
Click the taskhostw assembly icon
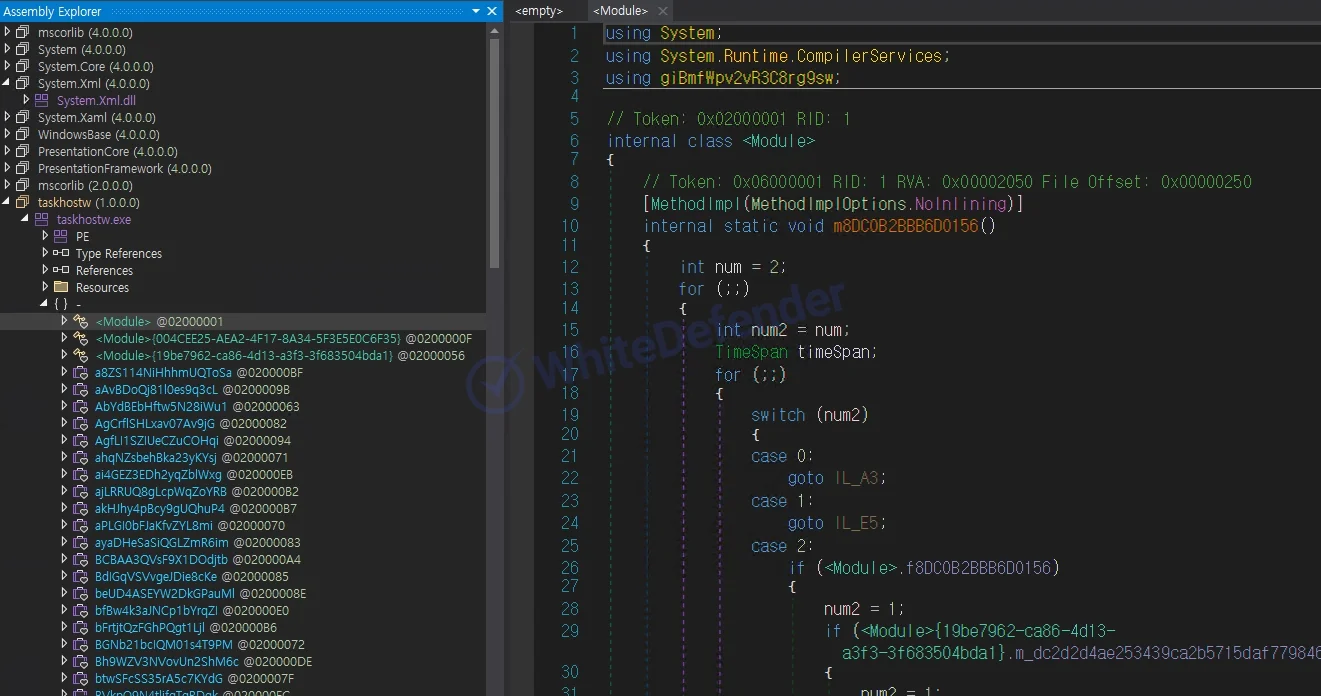point(23,203)
